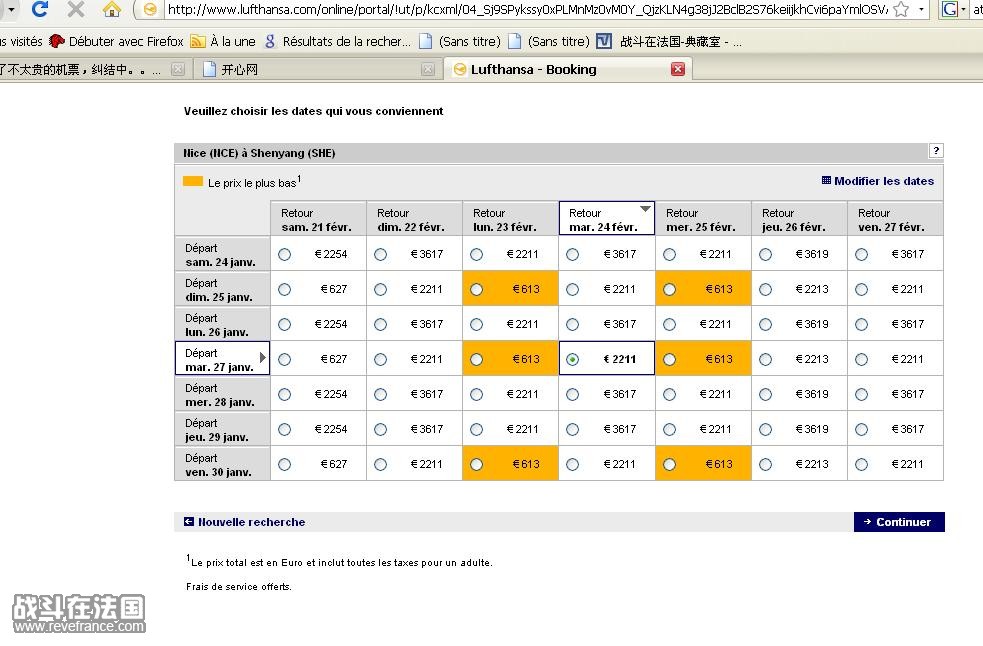Reload the current page
This screenshot has height=646, width=983.
point(40,9)
